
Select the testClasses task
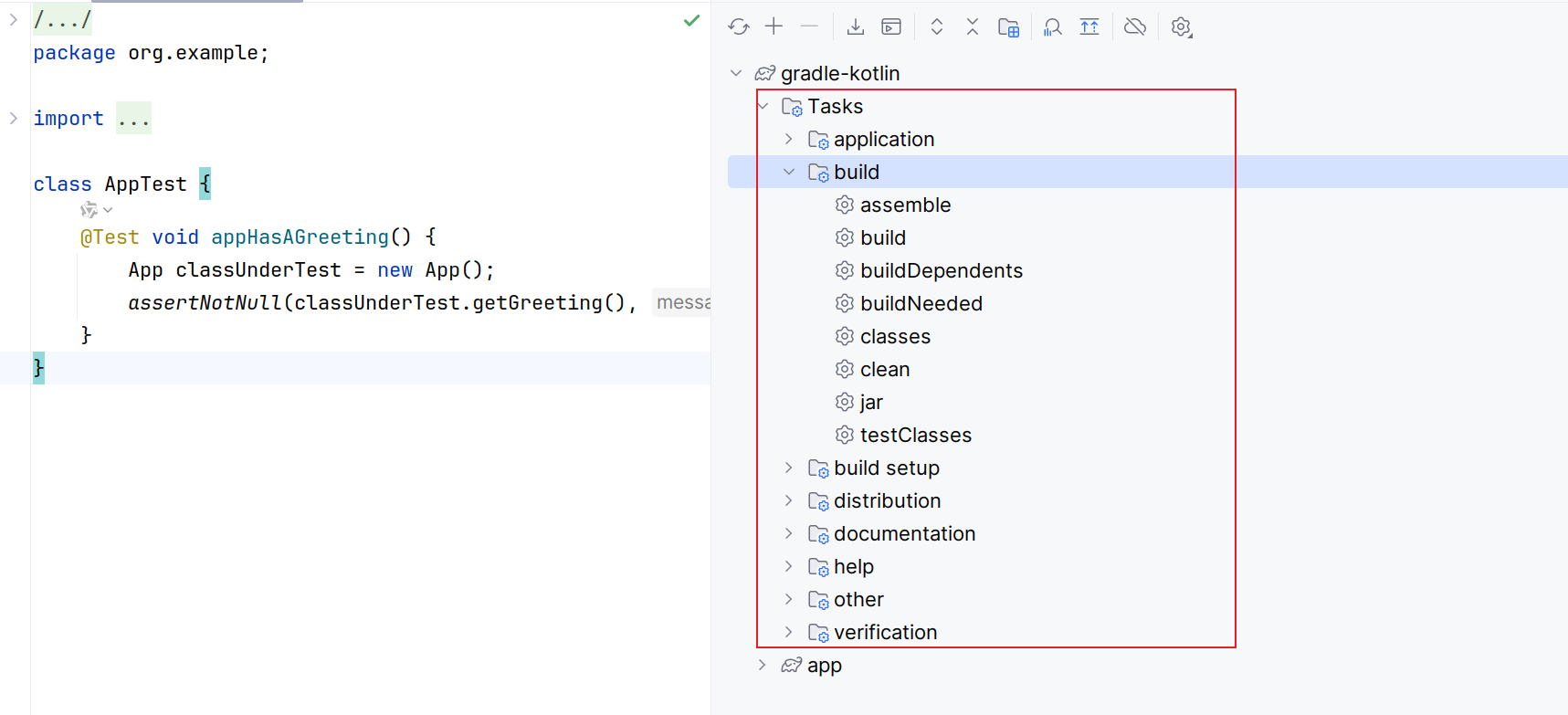[915, 435]
